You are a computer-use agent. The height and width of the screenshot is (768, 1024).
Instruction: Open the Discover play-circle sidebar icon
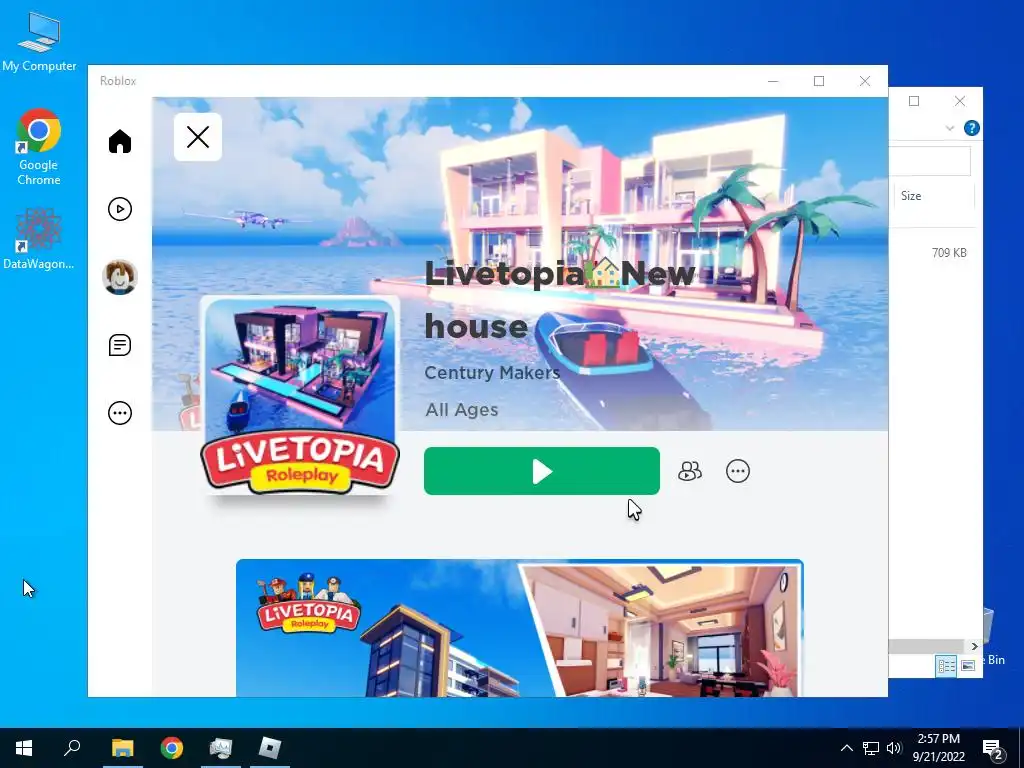click(x=120, y=209)
